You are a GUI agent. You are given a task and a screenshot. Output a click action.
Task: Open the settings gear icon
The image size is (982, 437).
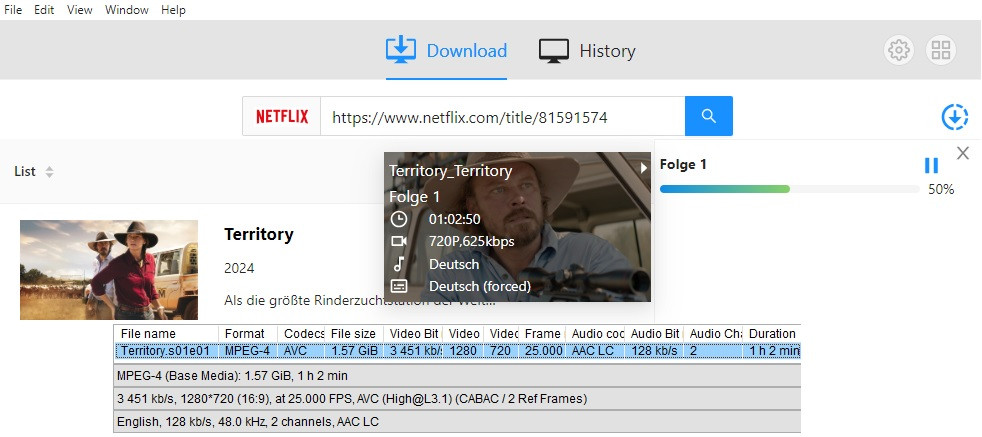[x=899, y=50]
